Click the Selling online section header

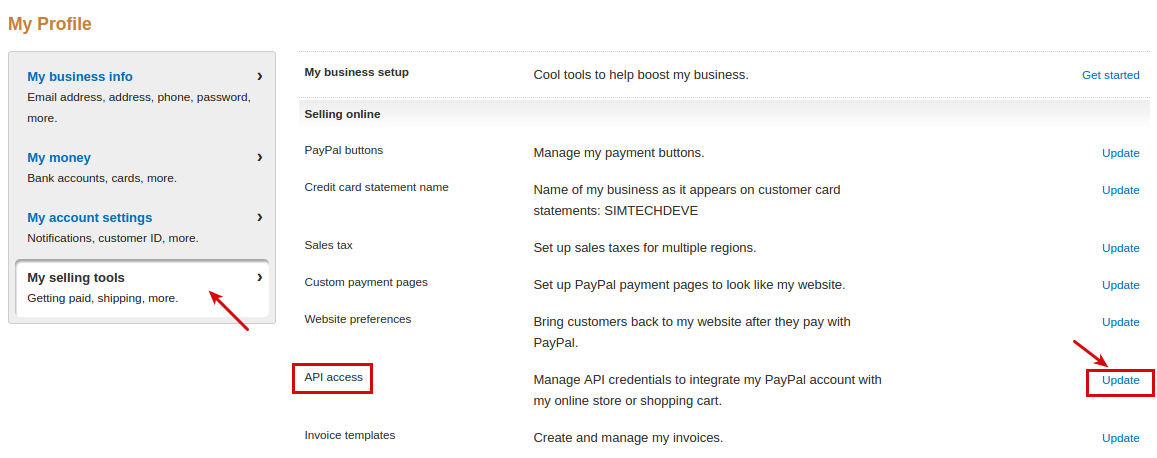click(x=342, y=114)
